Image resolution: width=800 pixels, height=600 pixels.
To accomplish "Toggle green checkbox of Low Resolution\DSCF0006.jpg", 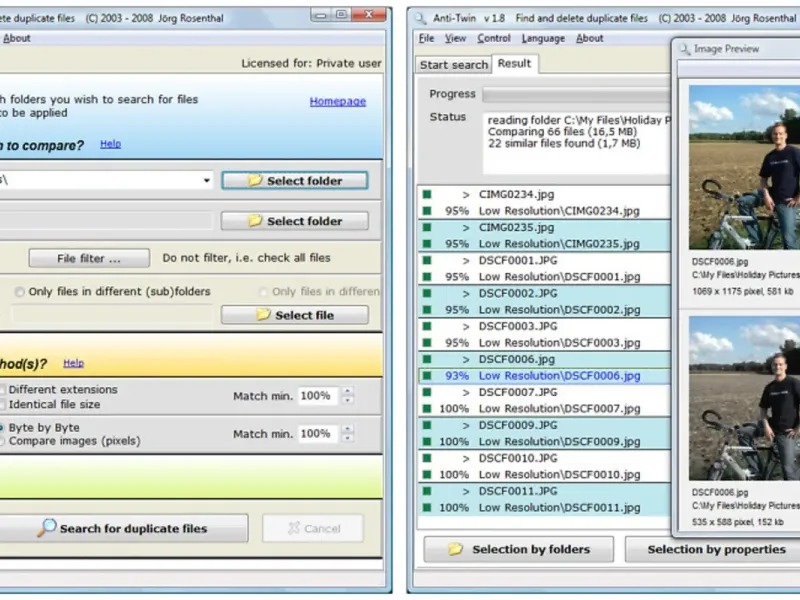I will pyautogui.click(x=427, y=376).
